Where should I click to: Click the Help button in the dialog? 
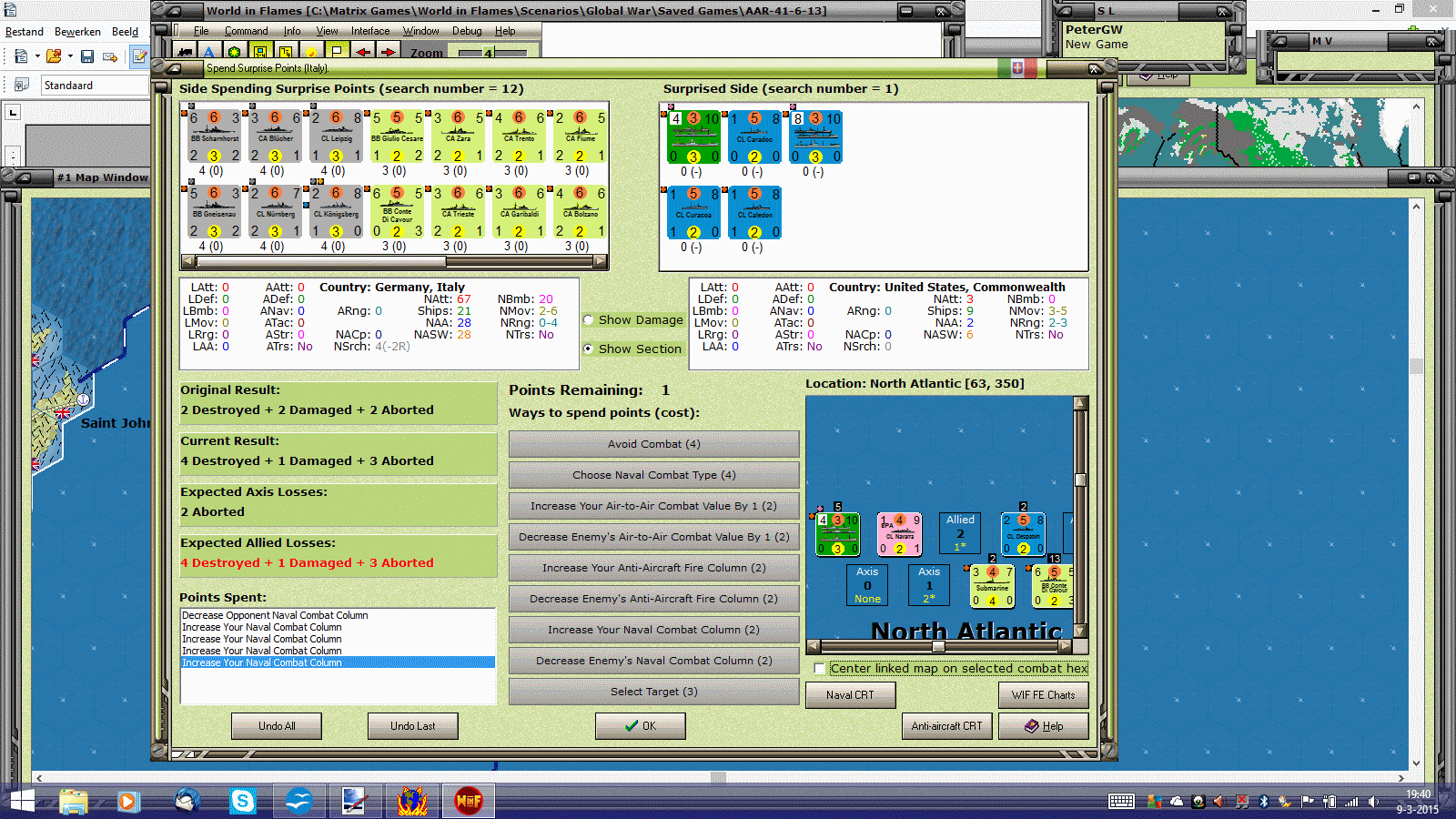coord(1044,726)
